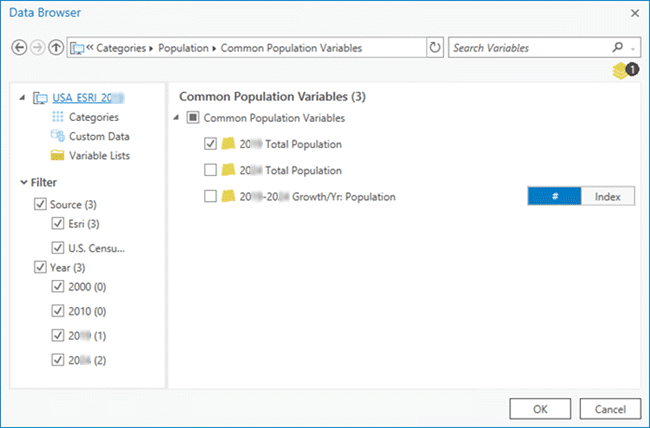Viewport: 650px width, 428px height.
Task: Collapse the USA ESRI data source tree
Action: [23, 98]
